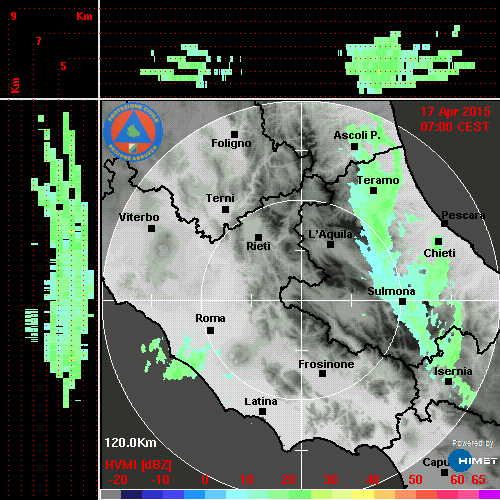The width and height of the screenshot is (500, 500).
Task: Click the Foligno city marker square
Action: pos(234,134)
